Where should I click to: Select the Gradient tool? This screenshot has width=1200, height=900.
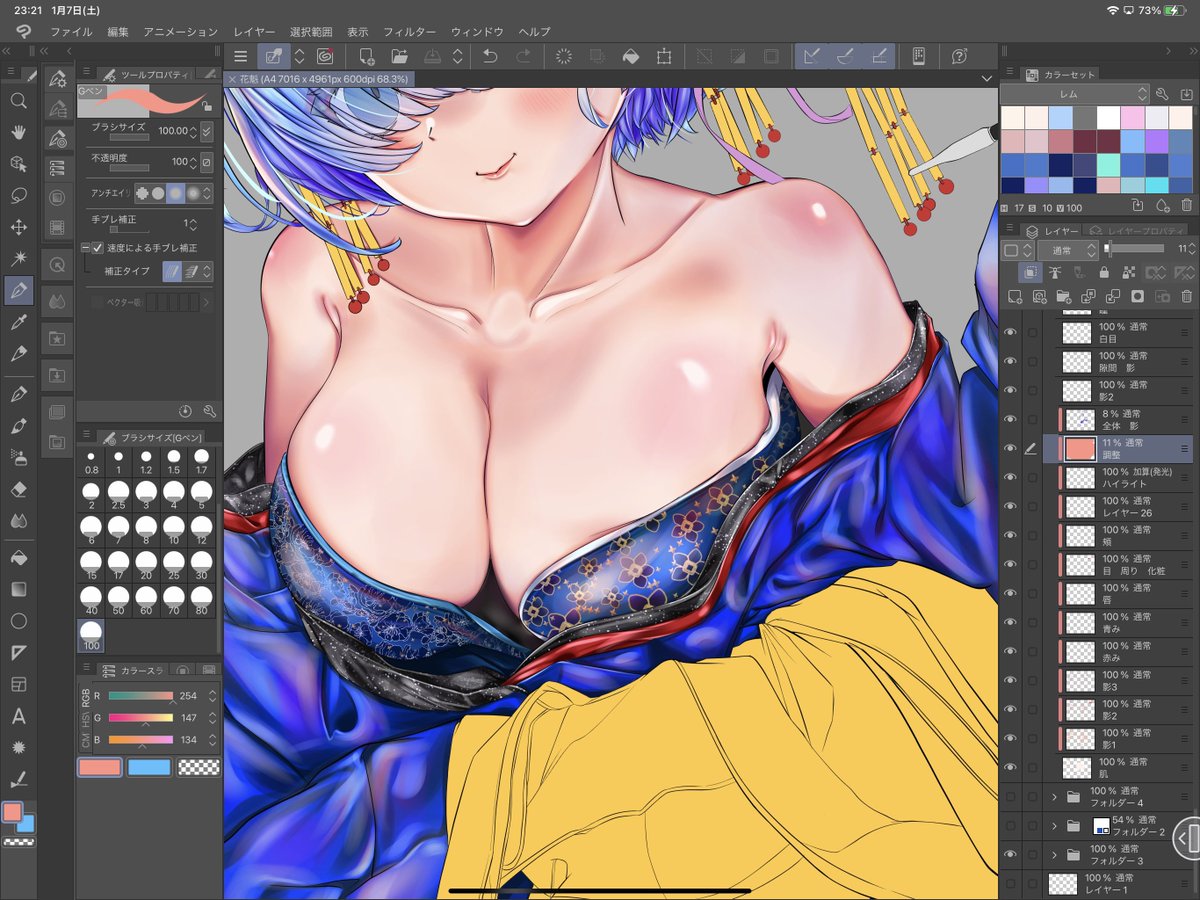click(x=18, y=589)
